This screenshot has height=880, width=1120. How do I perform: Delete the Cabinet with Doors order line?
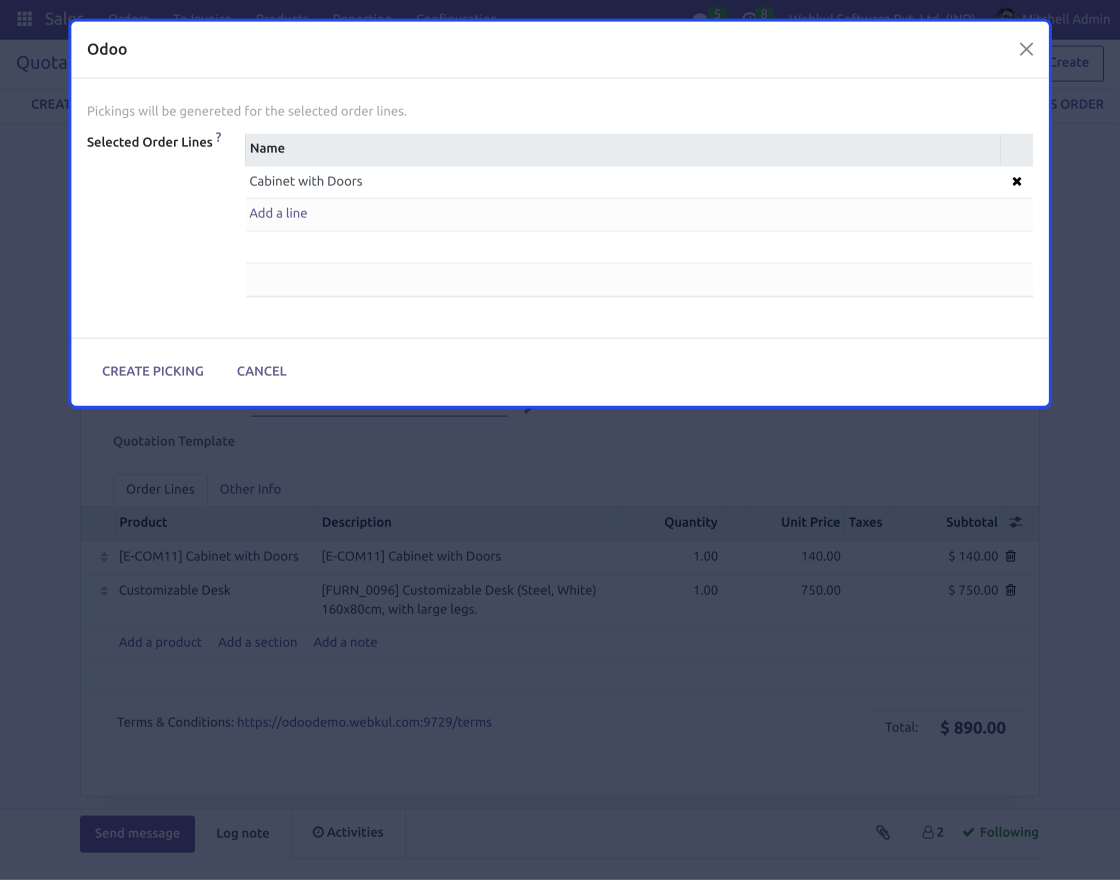(x=1011, y=556)
